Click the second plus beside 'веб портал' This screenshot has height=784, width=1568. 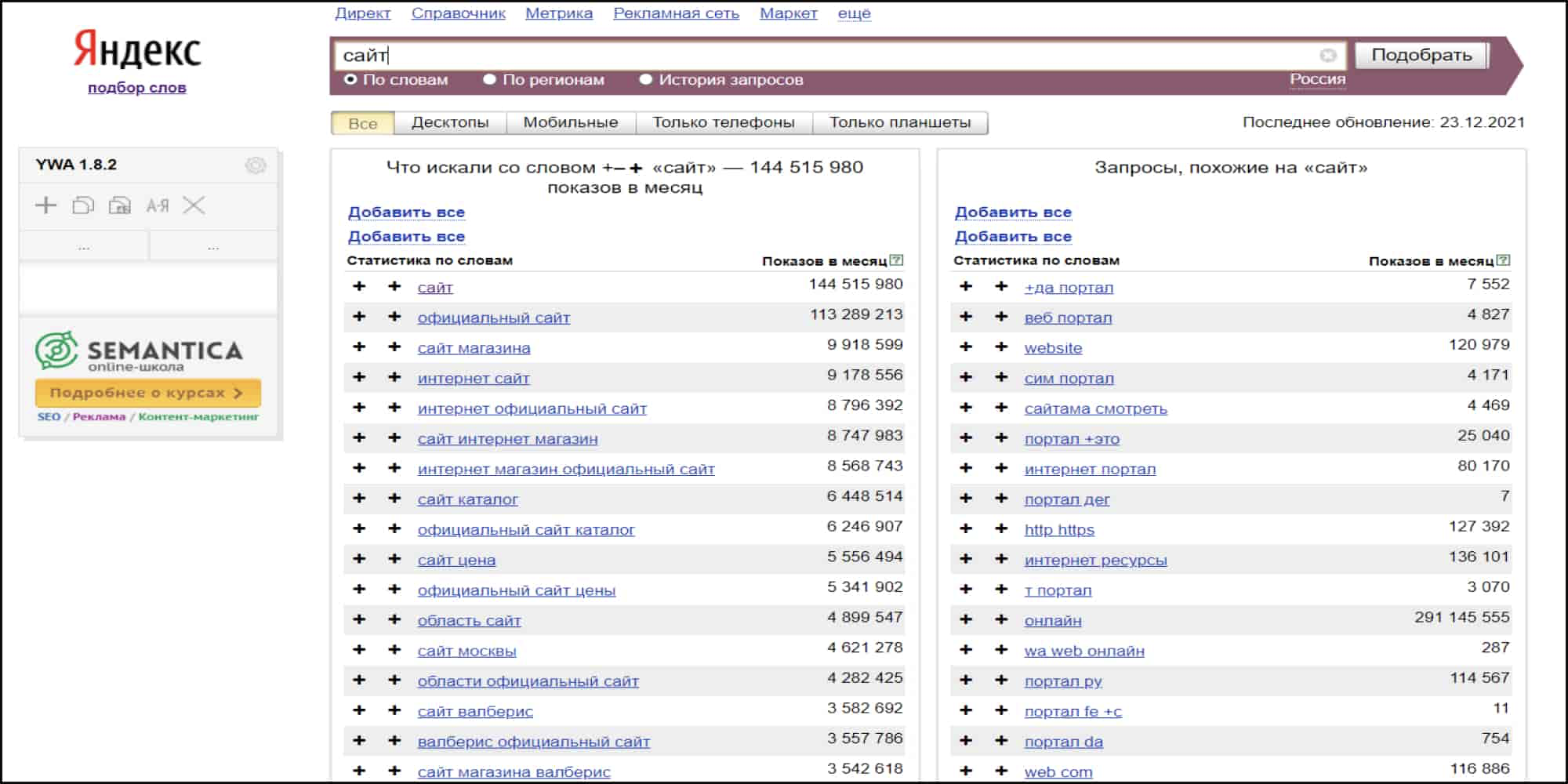tap(1001, 317)
